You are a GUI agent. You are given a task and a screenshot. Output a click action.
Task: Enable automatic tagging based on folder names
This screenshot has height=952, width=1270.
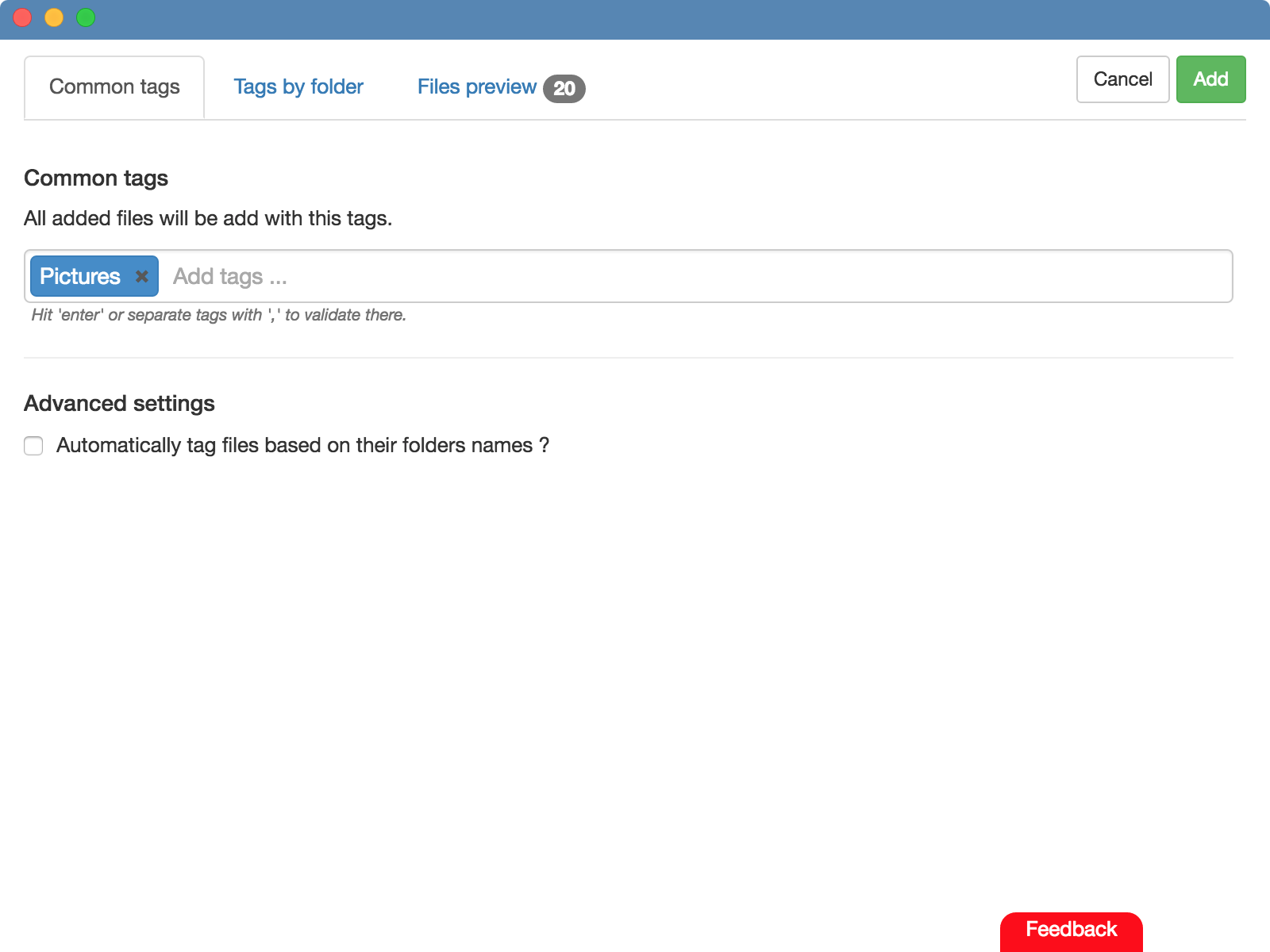33,446
